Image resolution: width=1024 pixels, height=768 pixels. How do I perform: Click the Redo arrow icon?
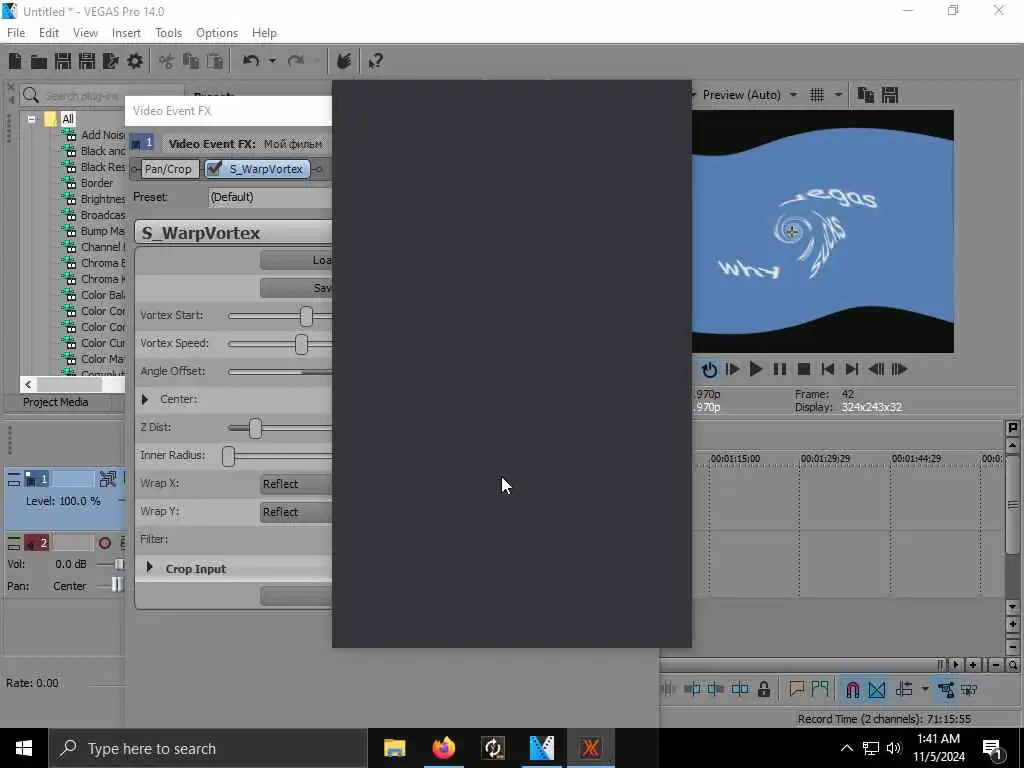click(x=296, y=61)
